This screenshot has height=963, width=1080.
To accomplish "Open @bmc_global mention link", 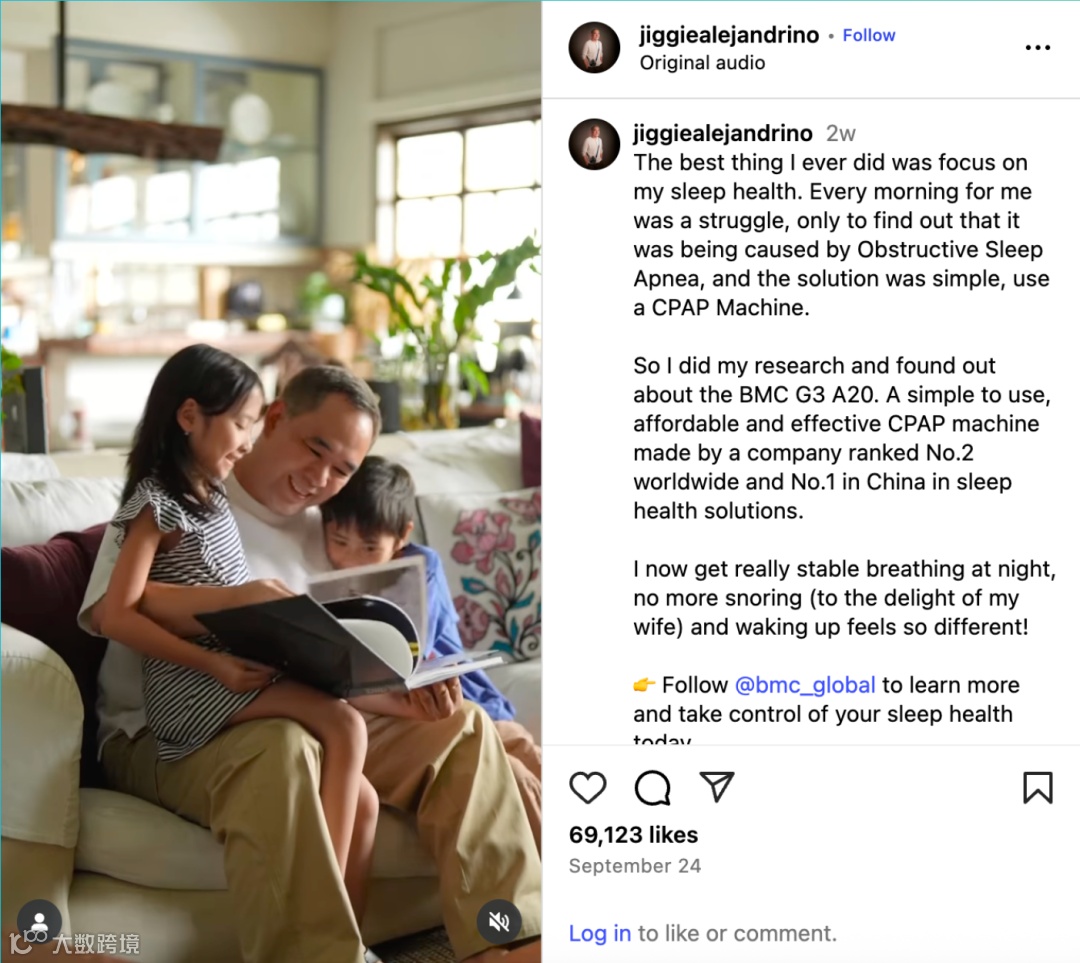I will click(x=804, y=685).
